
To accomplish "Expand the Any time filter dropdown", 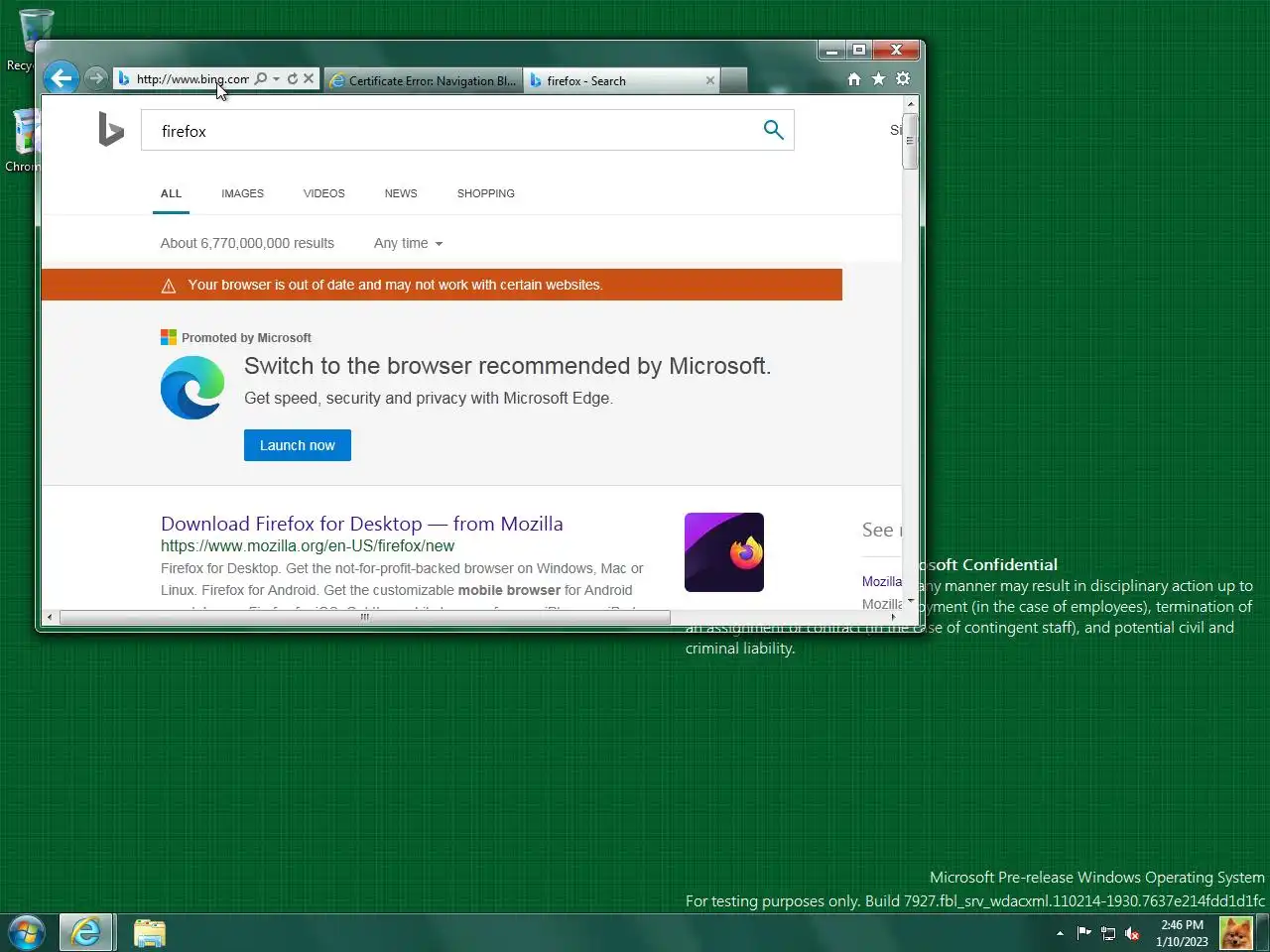I will point(408,243).
